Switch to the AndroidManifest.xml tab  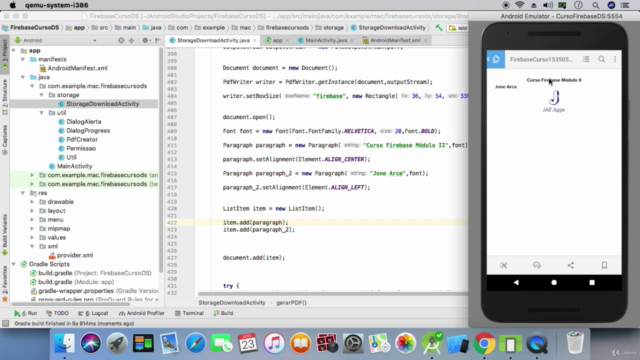tap(395, 40)
